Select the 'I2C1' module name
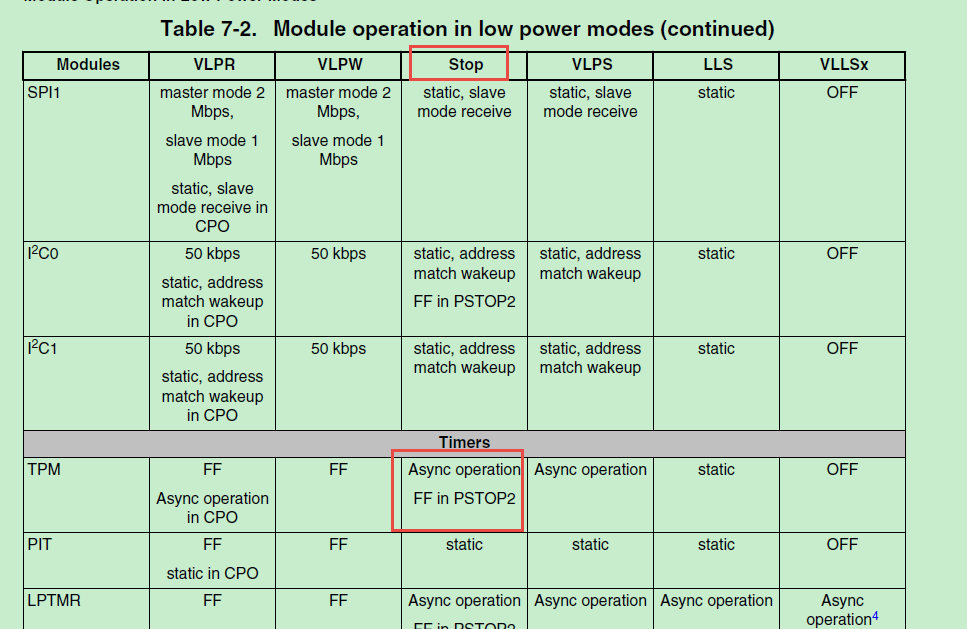The width and height of the screenshot is (967, 629). pos(42,348)
